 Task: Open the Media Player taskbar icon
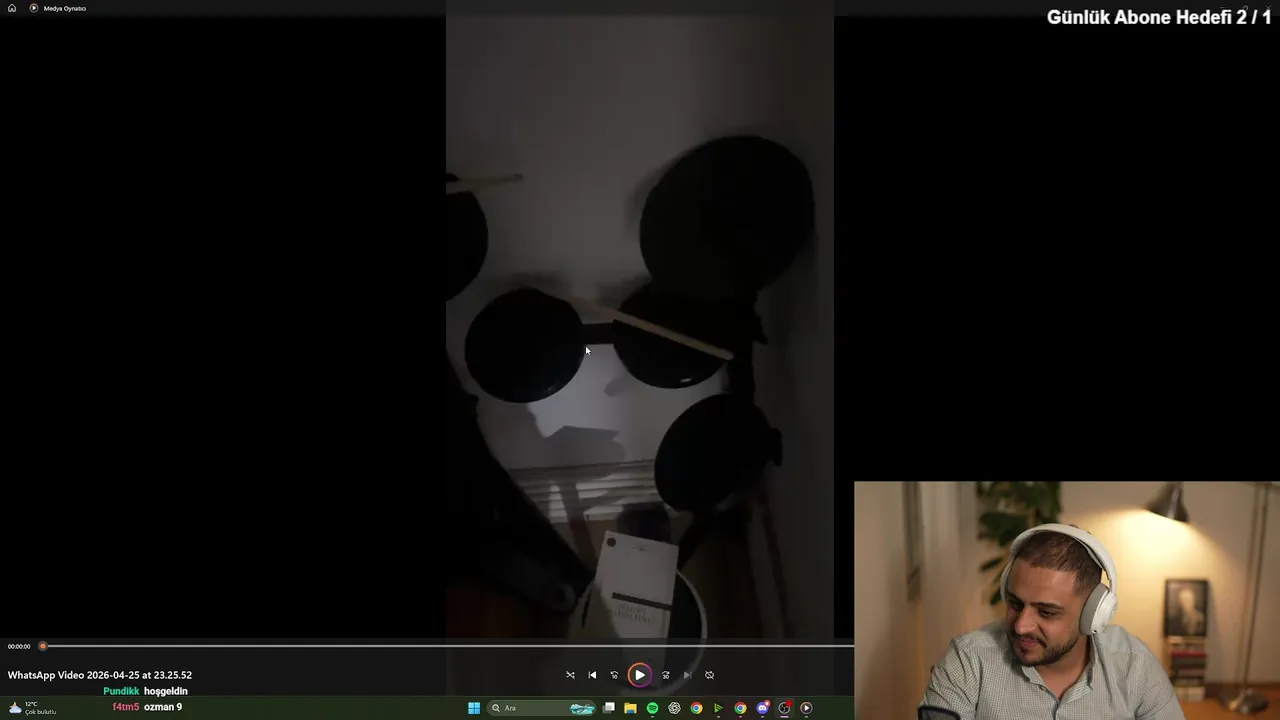806,708
